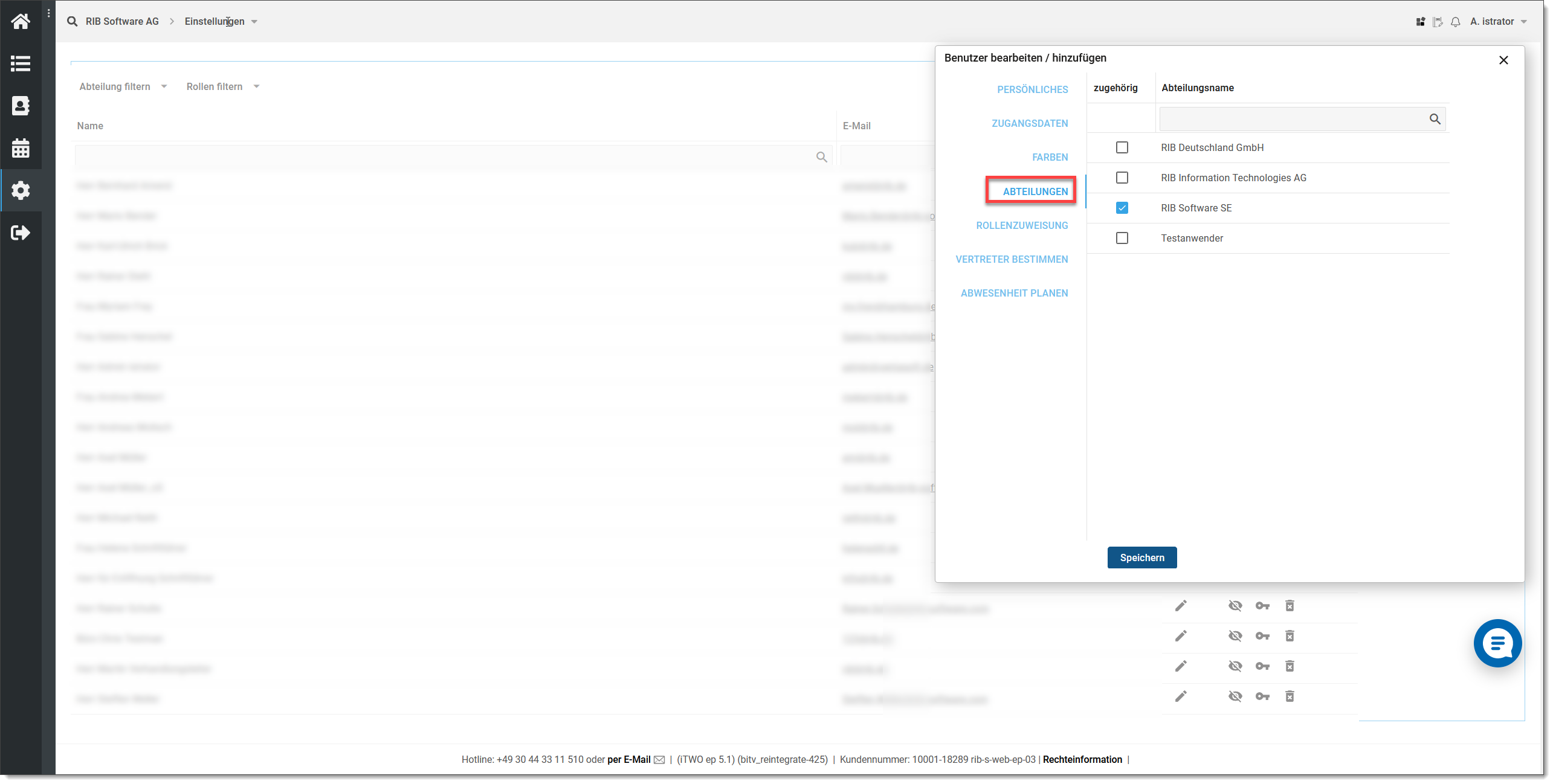Click the logout arrow sidebar icon
Viewport: 1553px width, 784px height.
pos(21,233)
